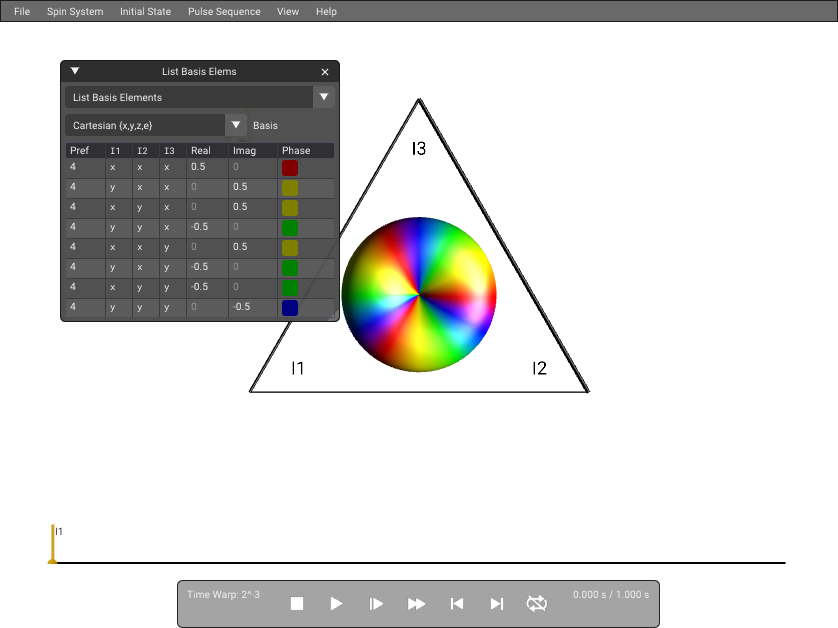This screenshot has width=838, height=628.
Task: Click the stop playback button
Action: coord(297,603)
